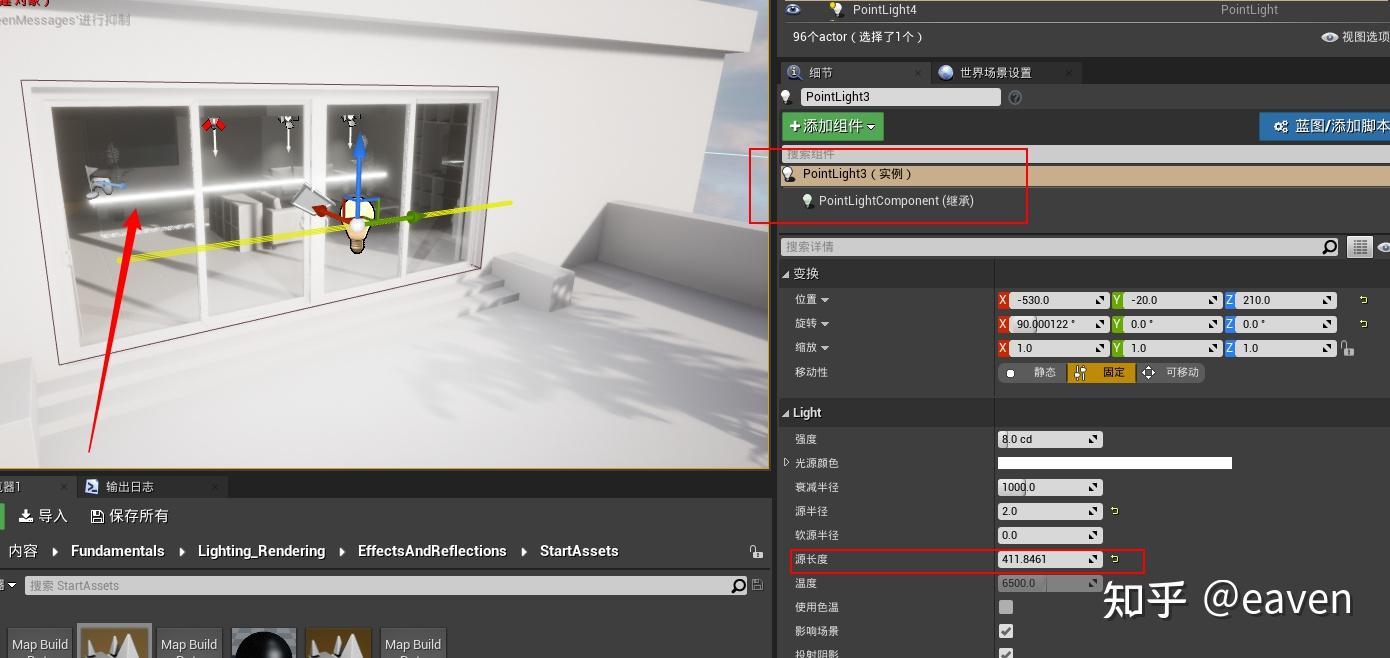Reset rotation to default arrow icon
1390x658 pixels.
[1362, 324]
